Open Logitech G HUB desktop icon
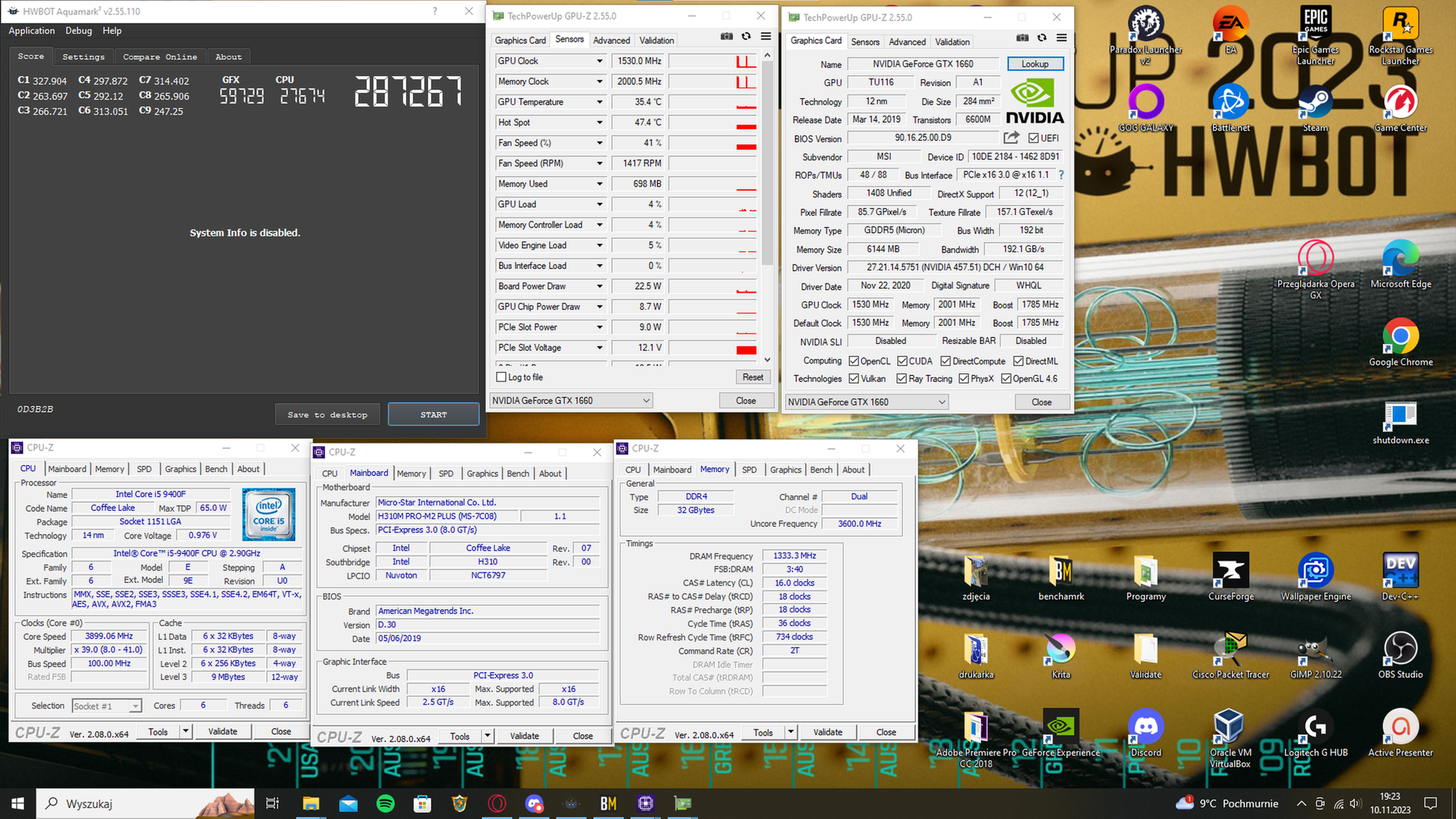 coord(1315,733)
